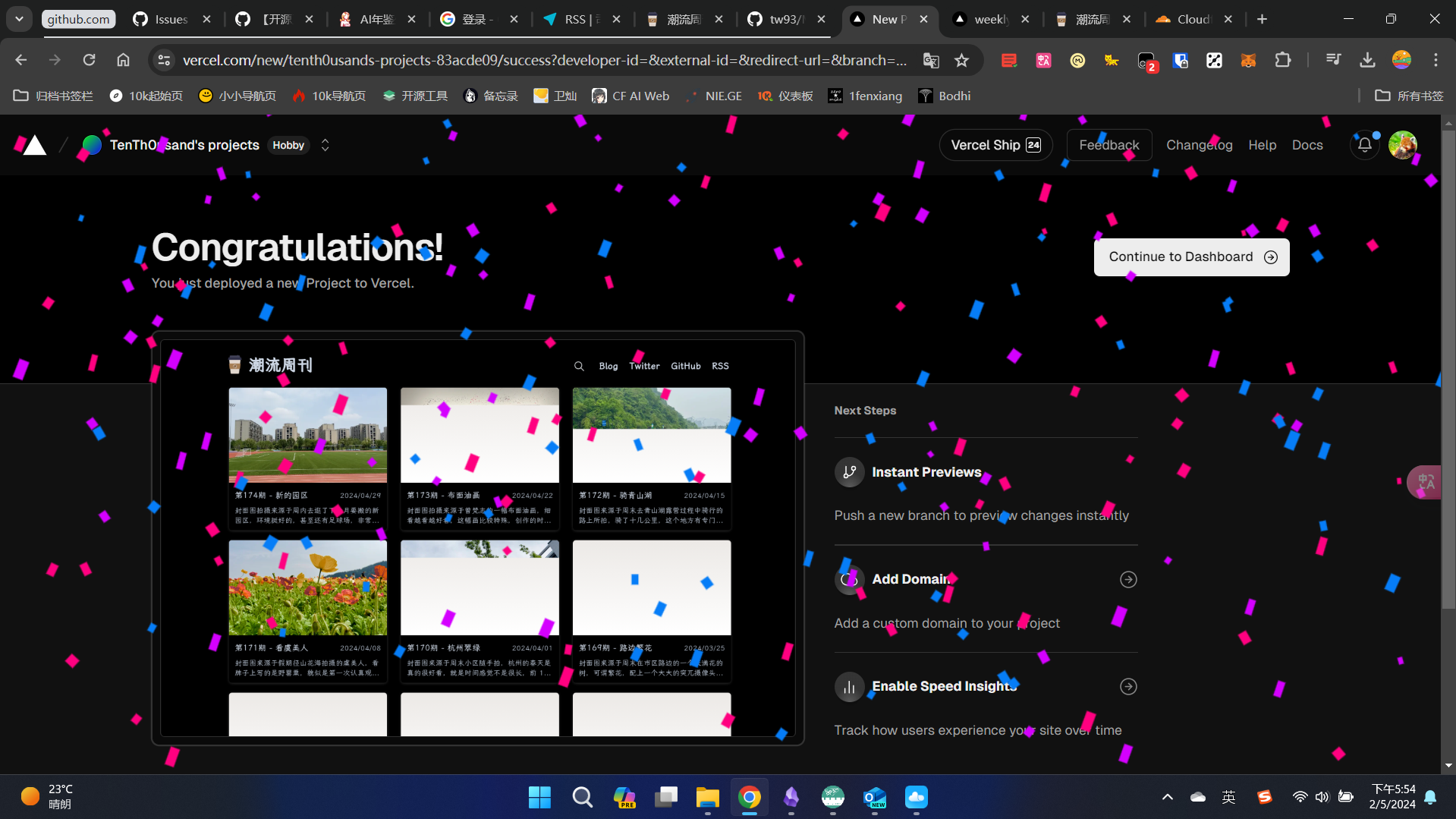Open the Changelog link
Viewport: 1456px width, 819px height.
point(1199,145)
